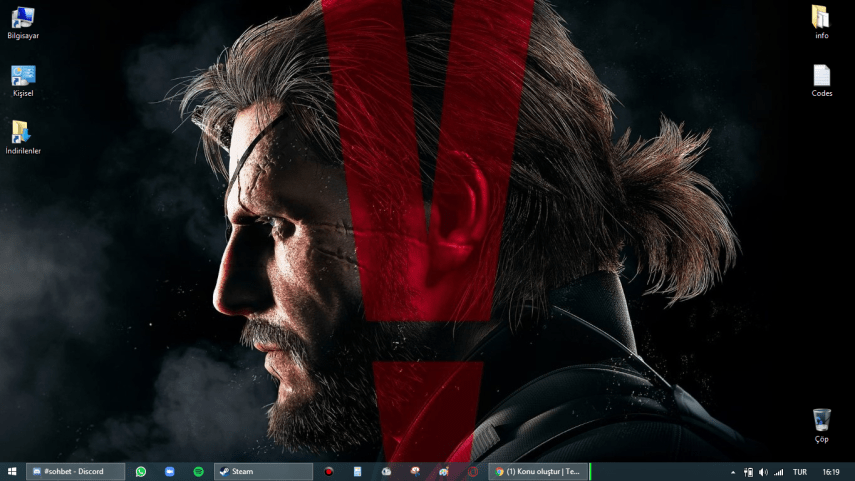Open the Bilgisayar desktop icon
855x481 pixels.
coord(23,23)
